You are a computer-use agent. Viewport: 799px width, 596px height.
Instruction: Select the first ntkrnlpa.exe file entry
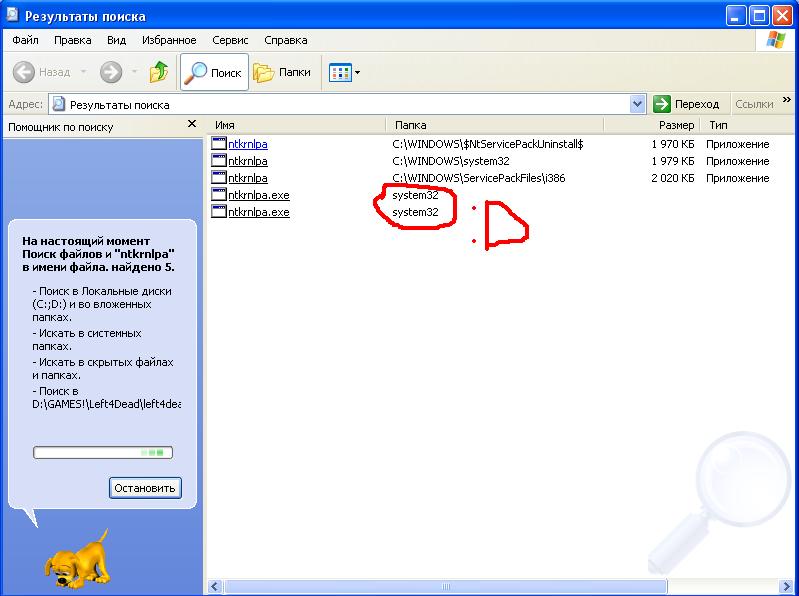(x=258, y=195)
